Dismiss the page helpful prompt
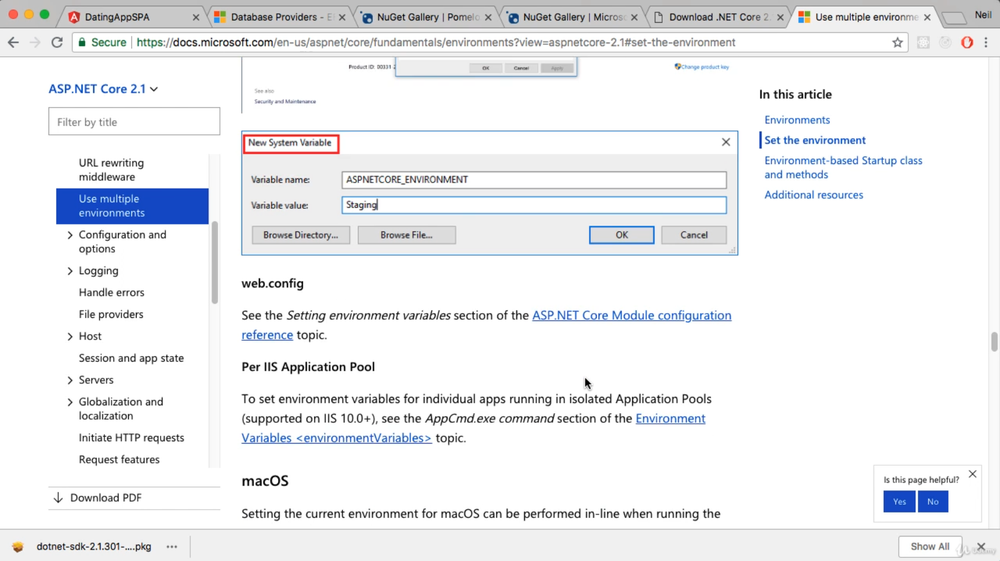Image resolution: width=1000 pixels, height=561 pixels. pyautogui.click(x=973, y=474)
